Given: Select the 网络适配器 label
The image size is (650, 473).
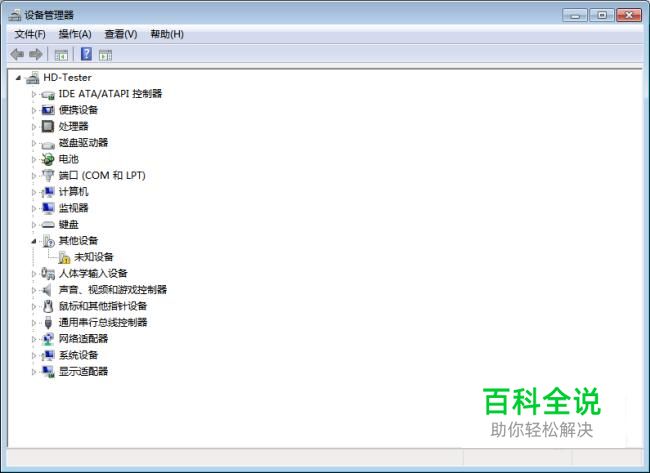Looking at the screenshot, I should (83, 339).
